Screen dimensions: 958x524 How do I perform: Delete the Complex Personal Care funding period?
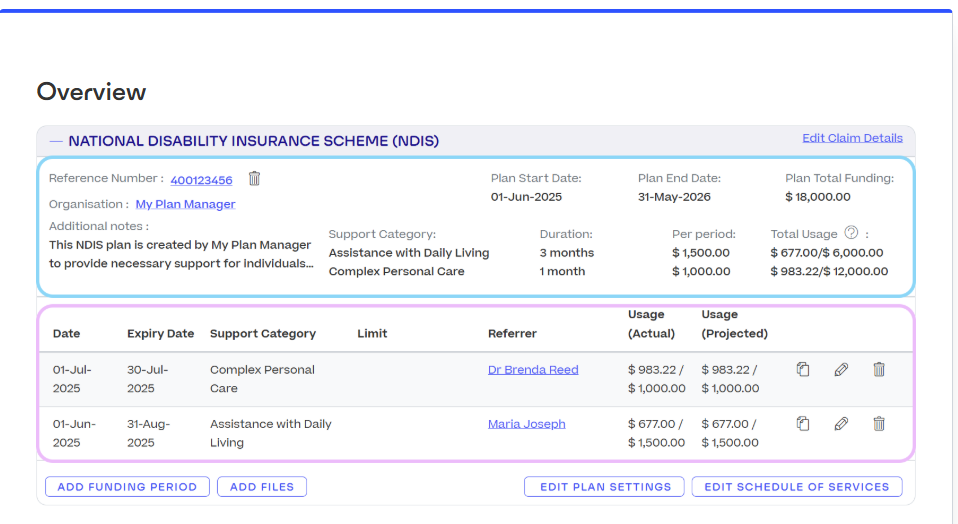[879, 370]
